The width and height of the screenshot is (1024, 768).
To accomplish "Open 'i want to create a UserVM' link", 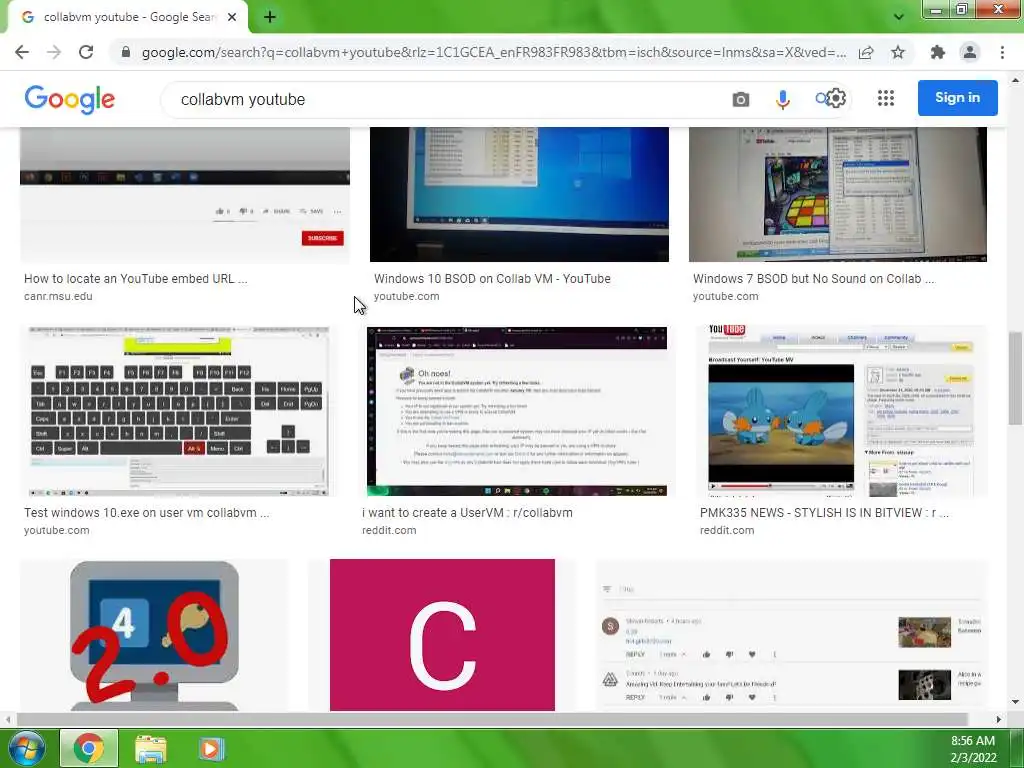I will pyautogui.click(x=467, y=513).
